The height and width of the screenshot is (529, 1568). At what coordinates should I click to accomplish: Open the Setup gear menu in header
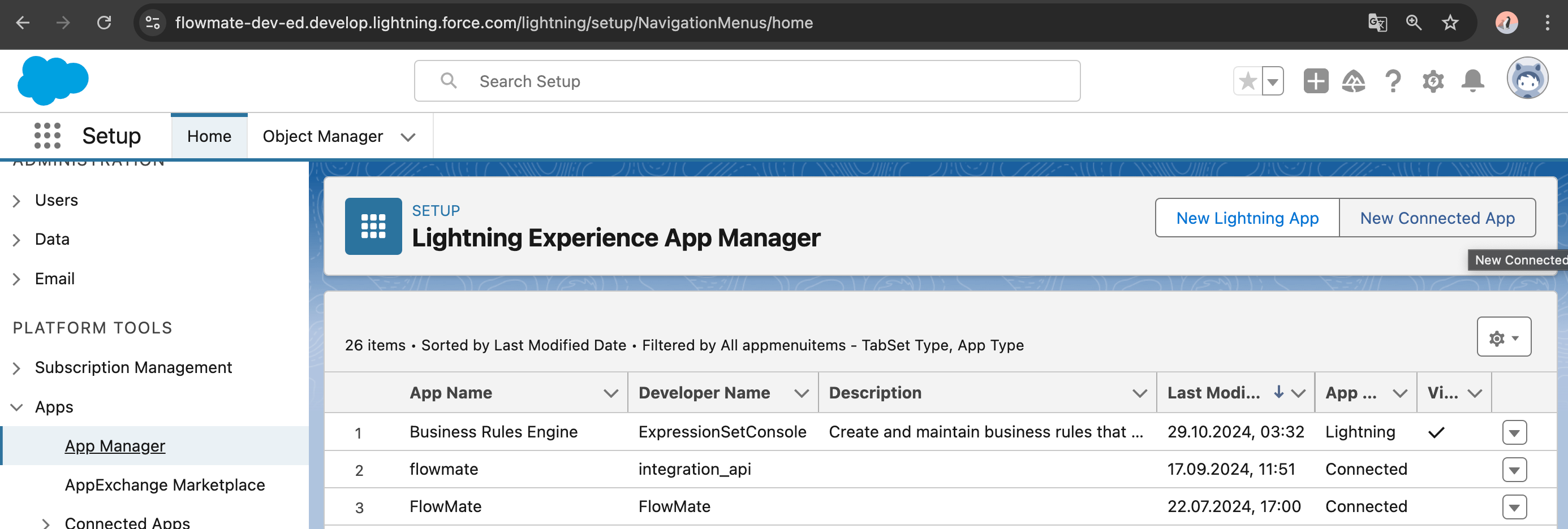click(1433, 81)
